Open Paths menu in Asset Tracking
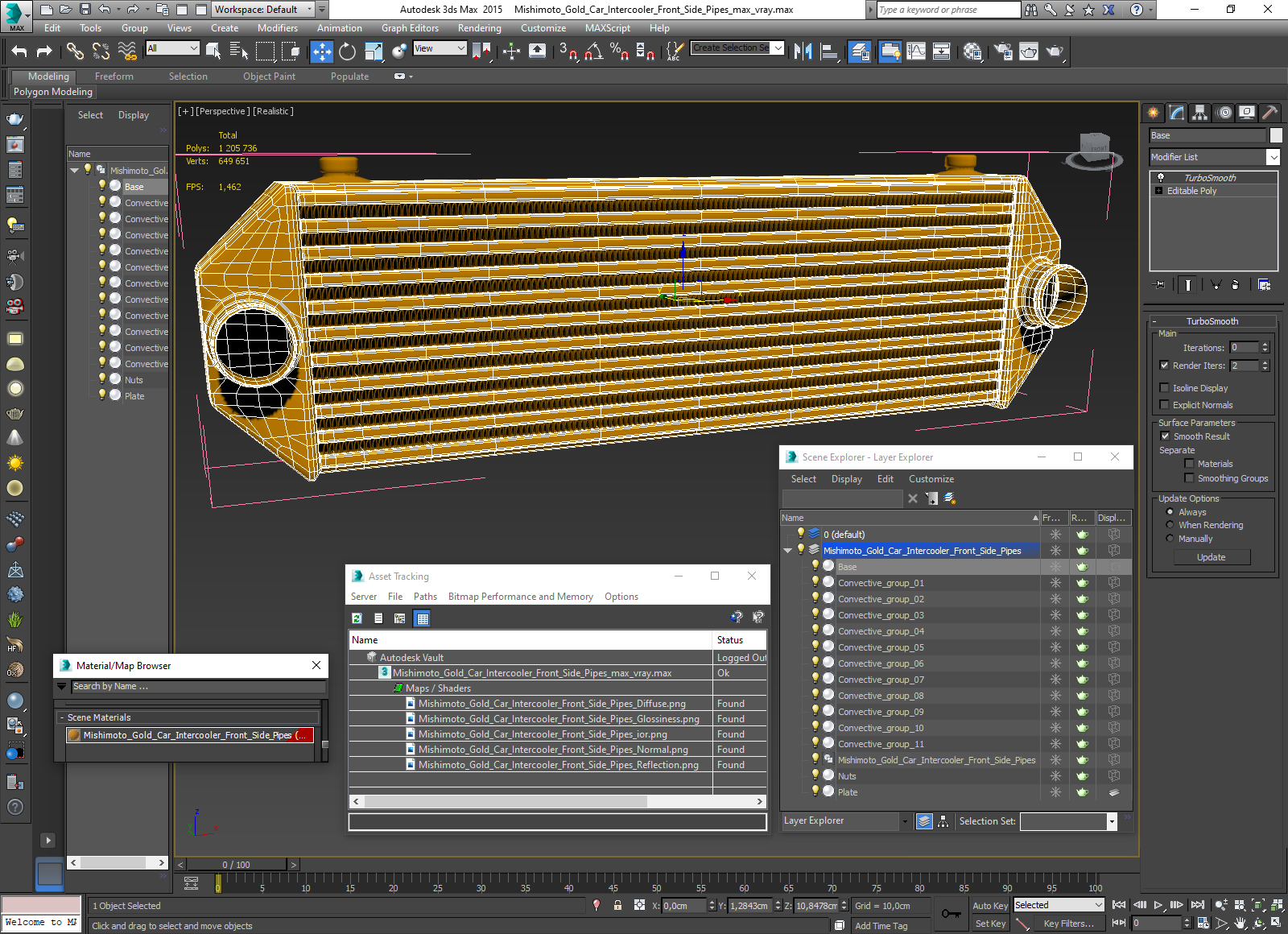Screen dimensions: 1288x934 425,597
